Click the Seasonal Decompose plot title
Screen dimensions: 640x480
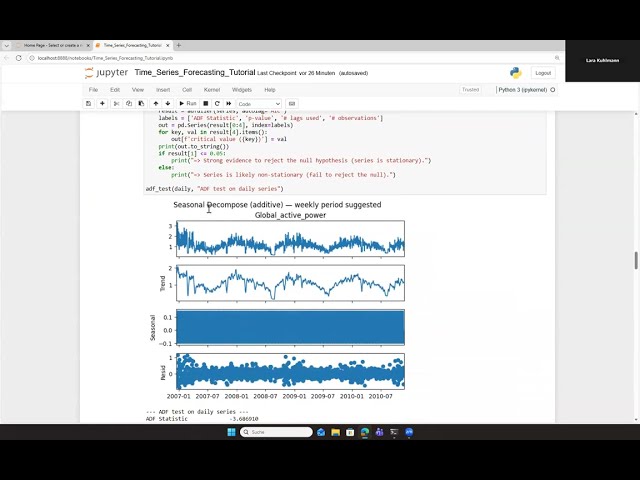click(x=277, y=205)
